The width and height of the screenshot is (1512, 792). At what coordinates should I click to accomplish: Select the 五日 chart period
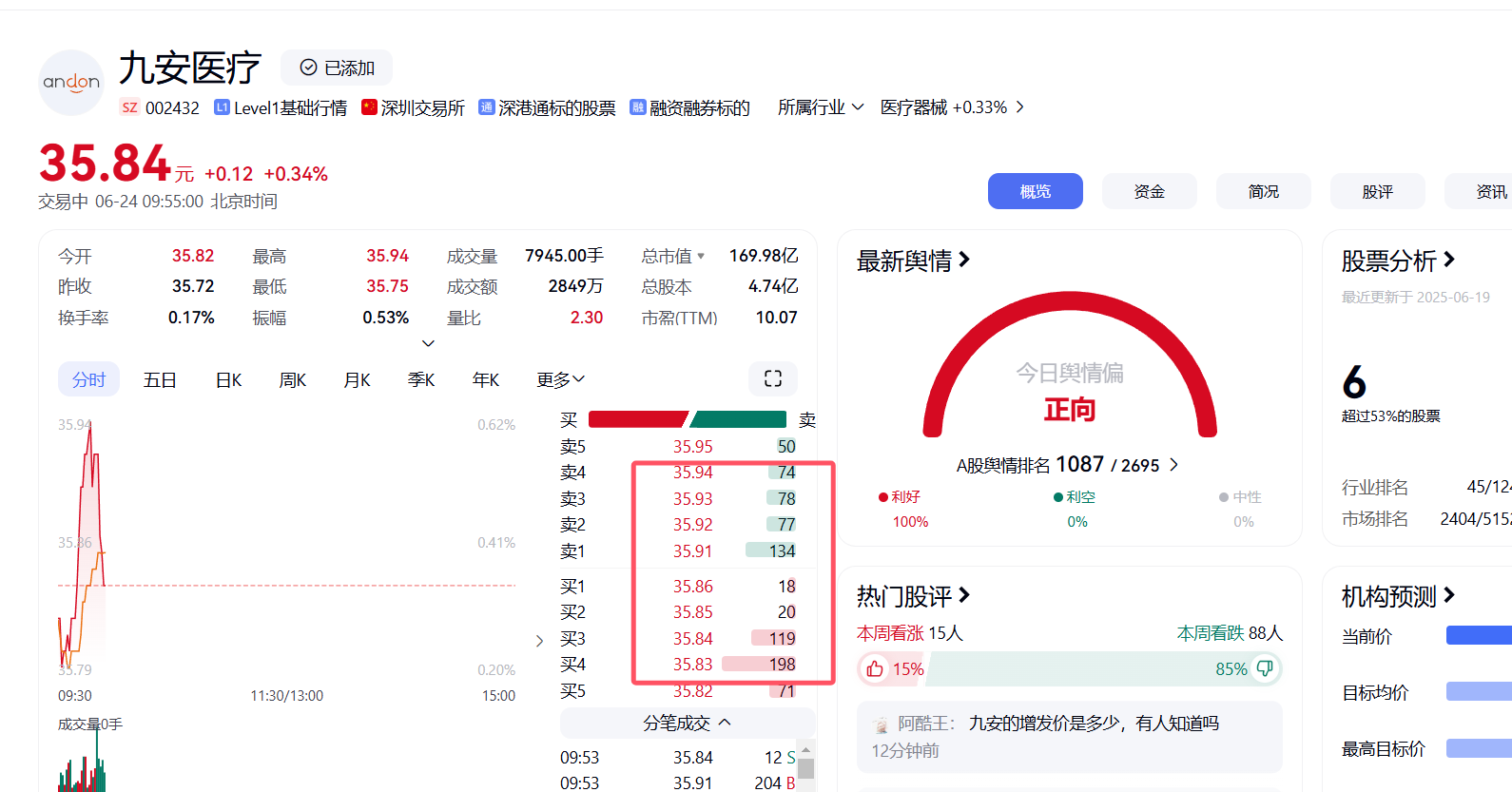[x=160, y=380]
